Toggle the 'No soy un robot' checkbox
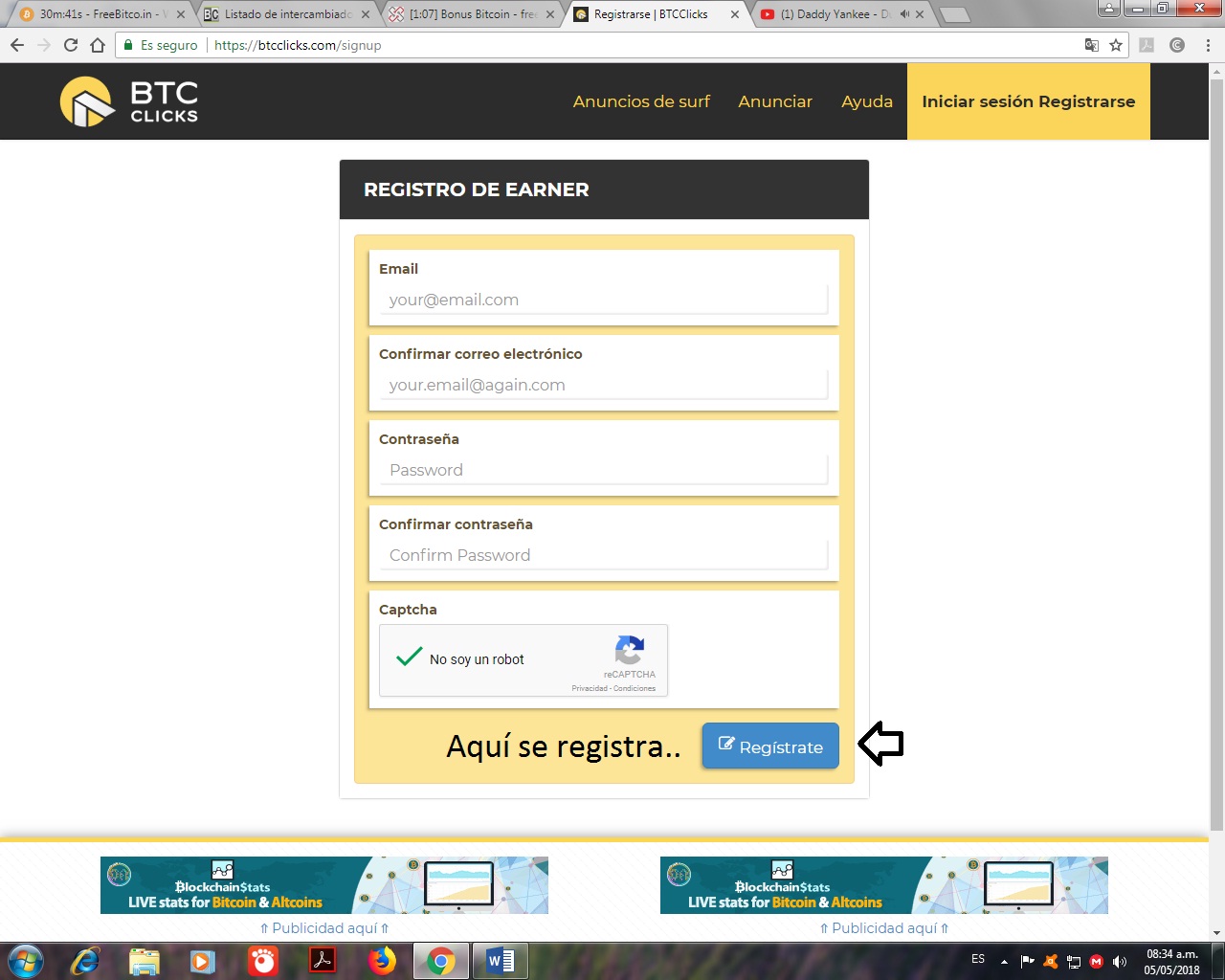Screen dimensions: 1225x980 [x=410, y=657]
